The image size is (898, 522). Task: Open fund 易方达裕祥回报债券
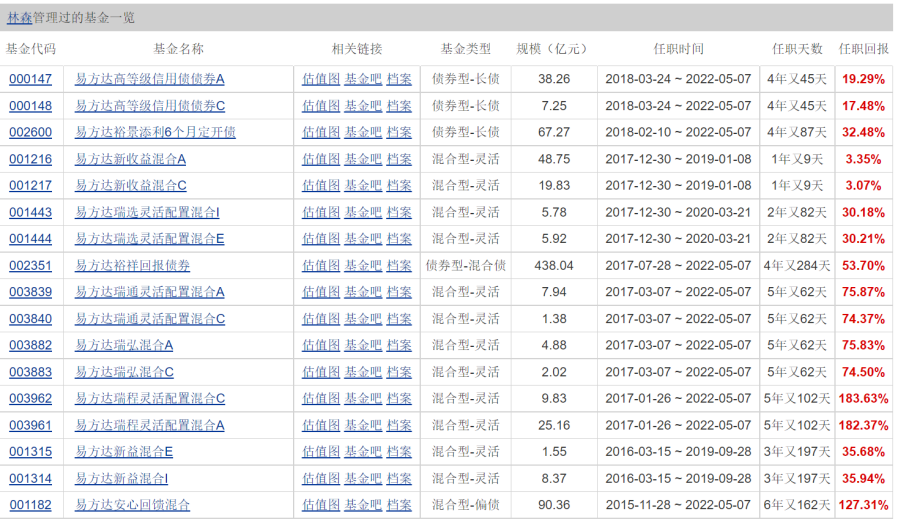tap(132, 266)
